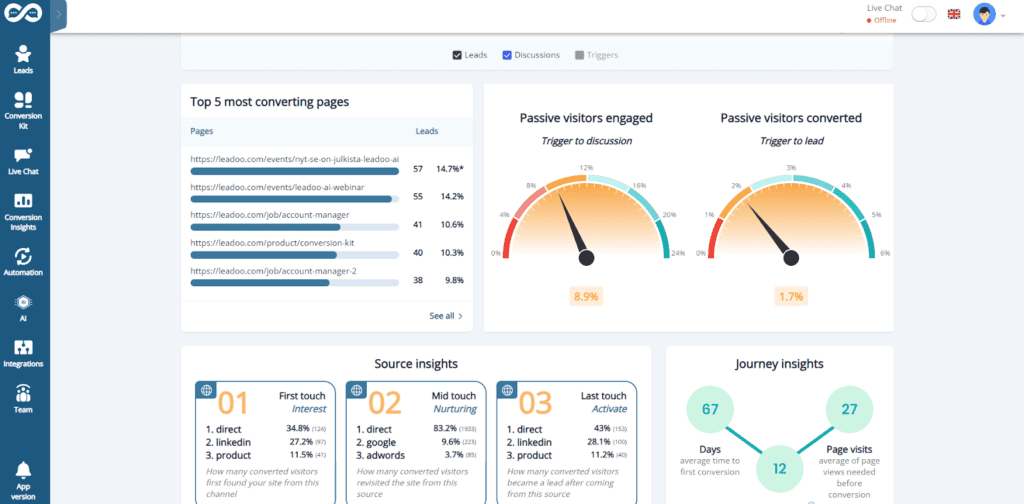The height and width of the screenshot is (504, 1024).
Task: Open the Integrations page
Action: pos(23,353)
